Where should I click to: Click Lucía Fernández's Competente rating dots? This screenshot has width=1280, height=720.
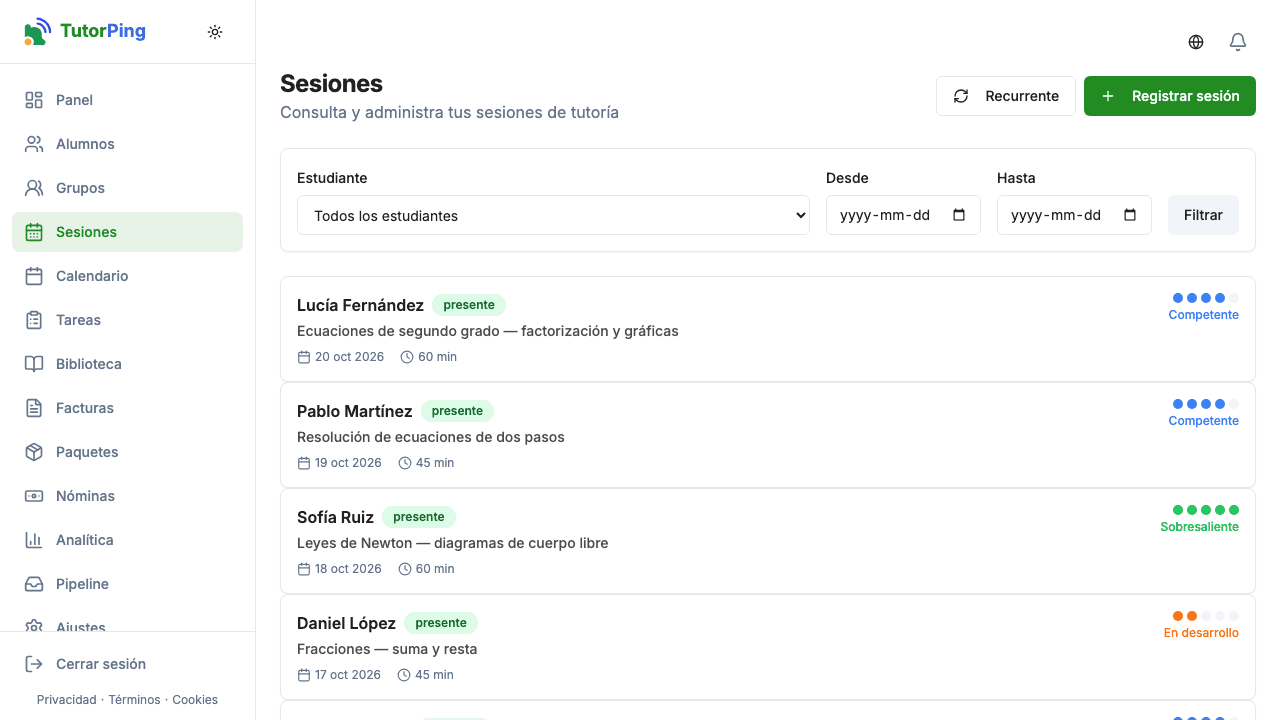point(1206,298)
